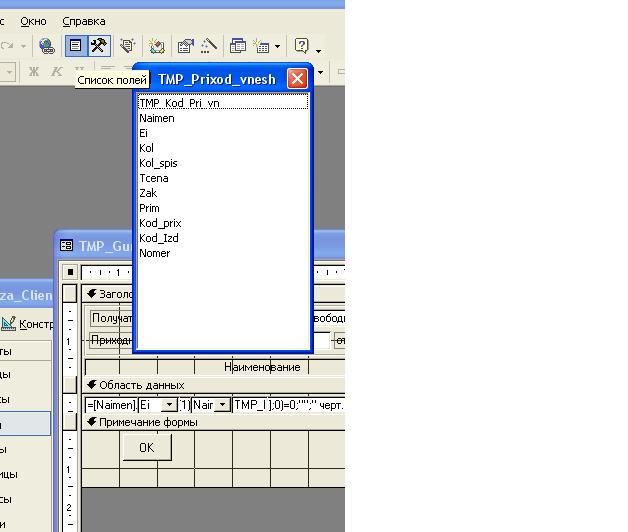Select the Приходн label in the form header
This screenshot has height=532, width=628.
tap(112, 340)
